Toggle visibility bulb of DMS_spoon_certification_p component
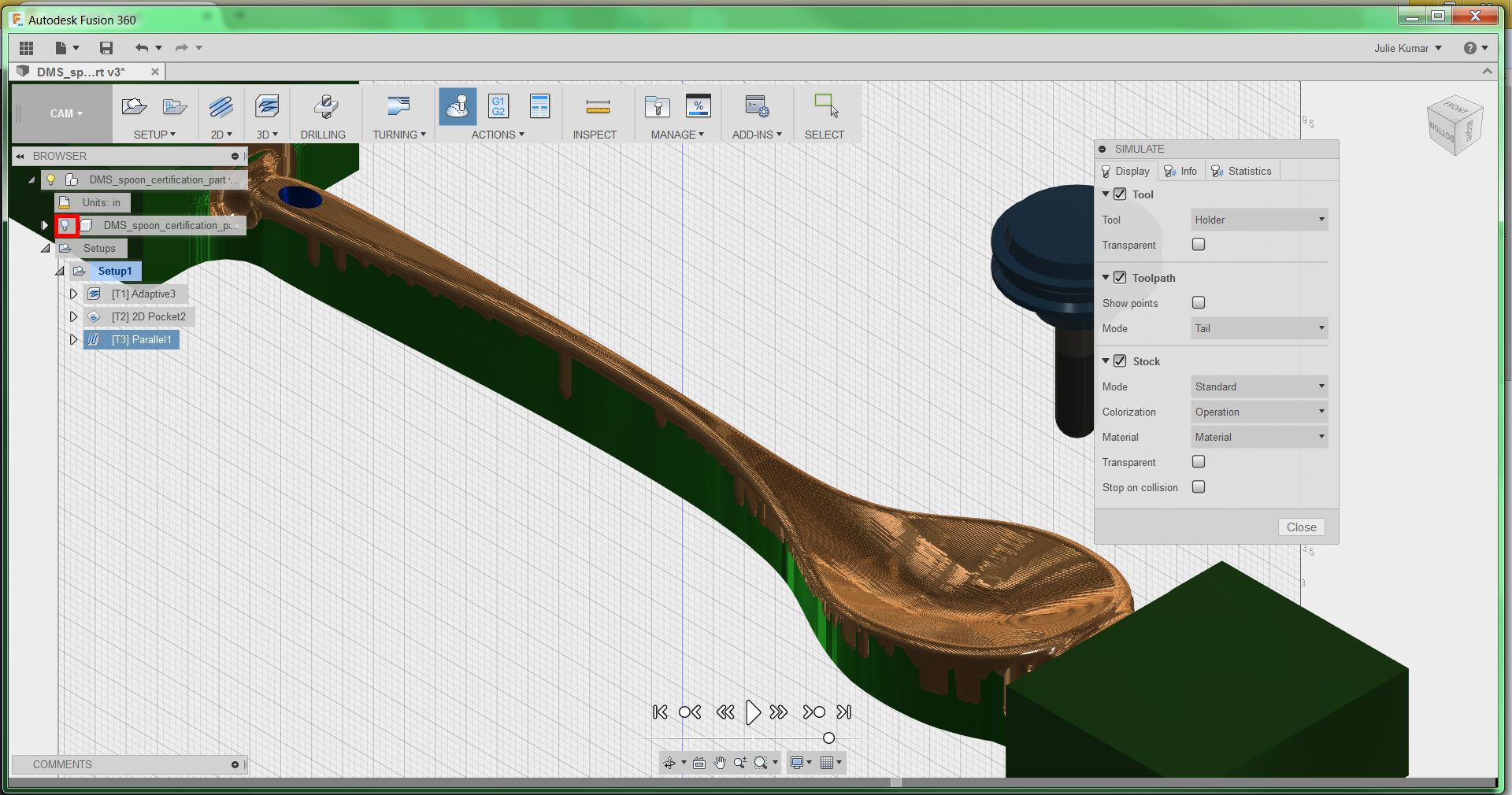 point(65,226)
